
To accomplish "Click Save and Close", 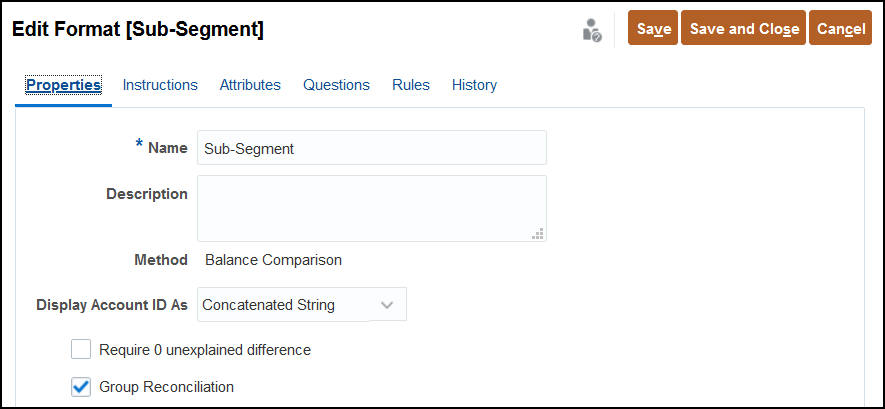I will click(743, 28).
